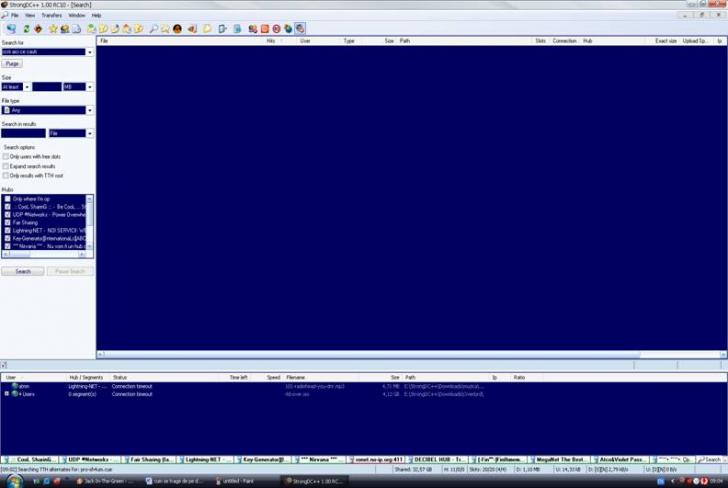Open the Transfers menu

[x=50, y=16]
